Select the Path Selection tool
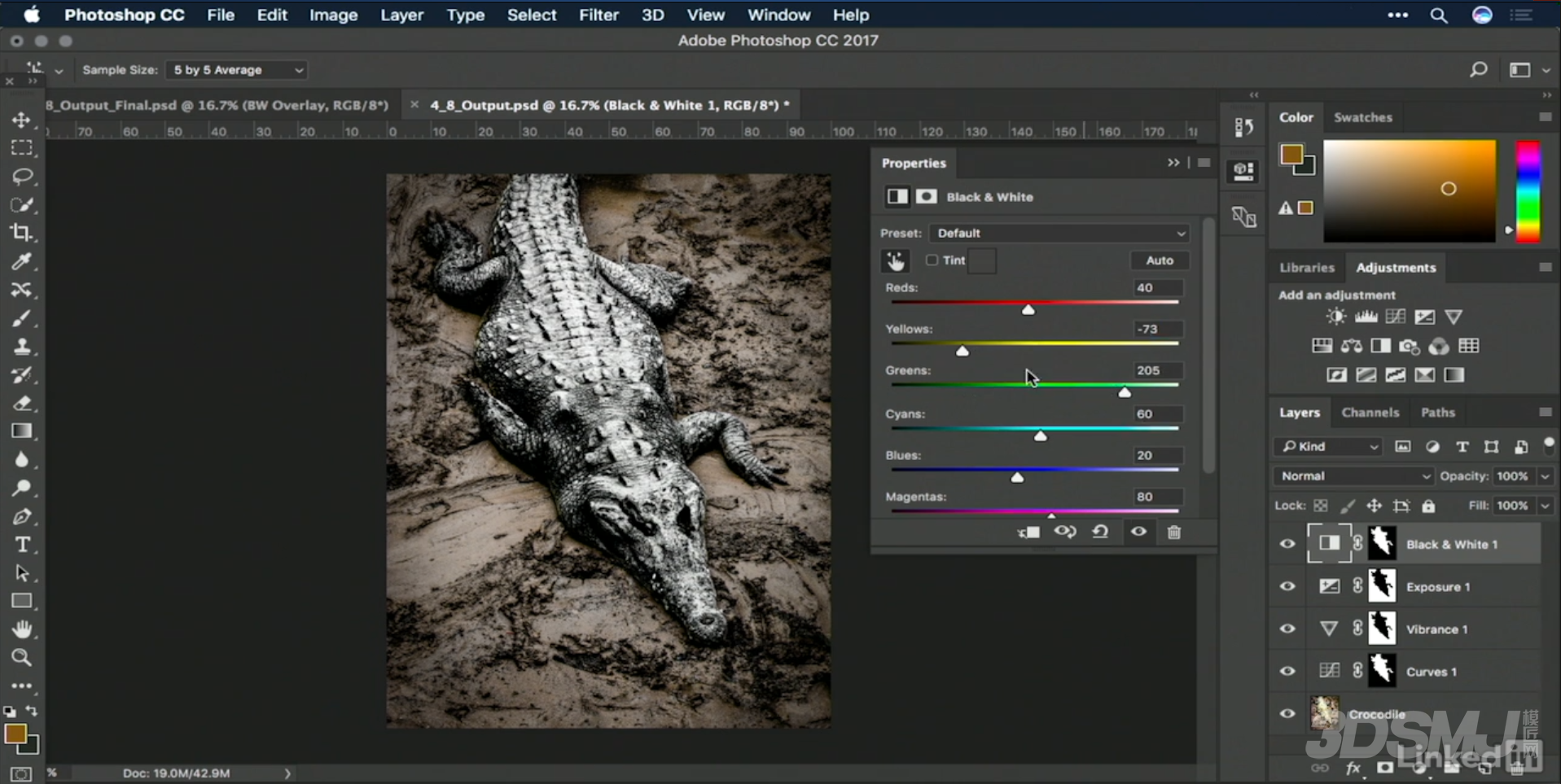Image resolution: width=1561 pixels, height=784 pixels. [22, 573]
